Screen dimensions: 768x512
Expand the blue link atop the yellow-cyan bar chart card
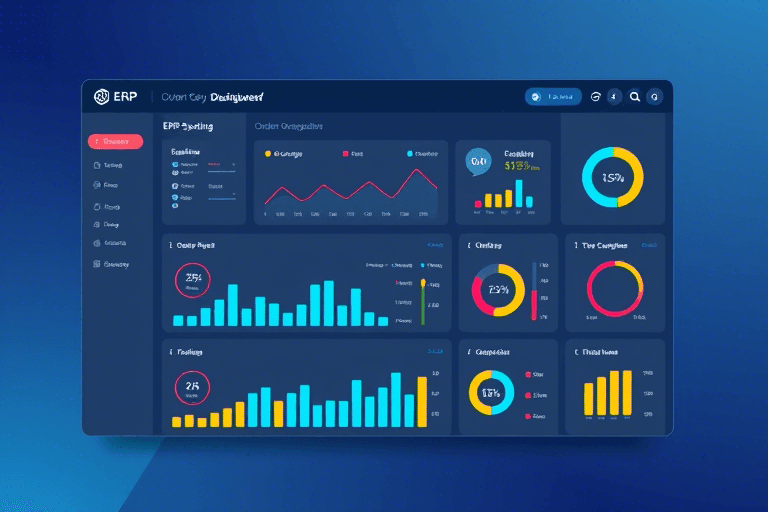coord(435,352)
